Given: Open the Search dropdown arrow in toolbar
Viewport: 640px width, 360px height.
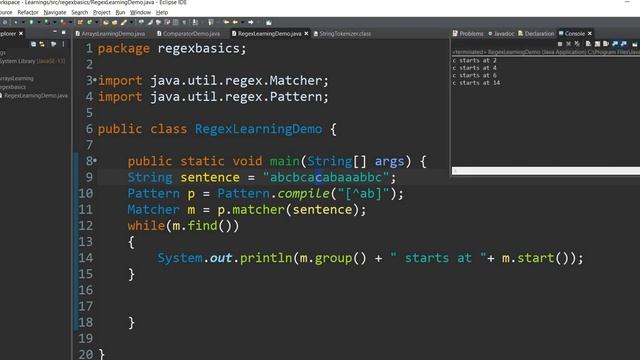Looking at the screenshot, I should [131, 22].
